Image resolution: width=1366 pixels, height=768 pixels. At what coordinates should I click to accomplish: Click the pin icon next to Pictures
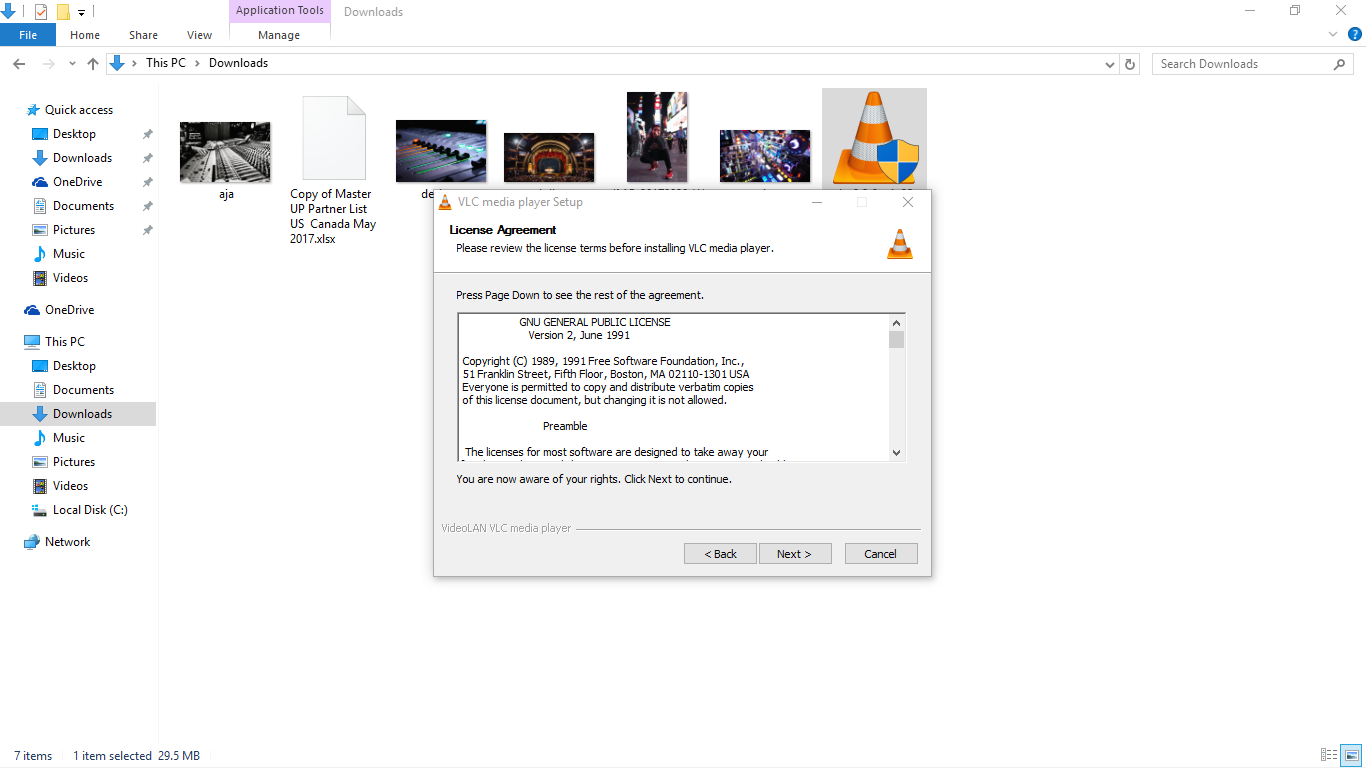(148, 230)
